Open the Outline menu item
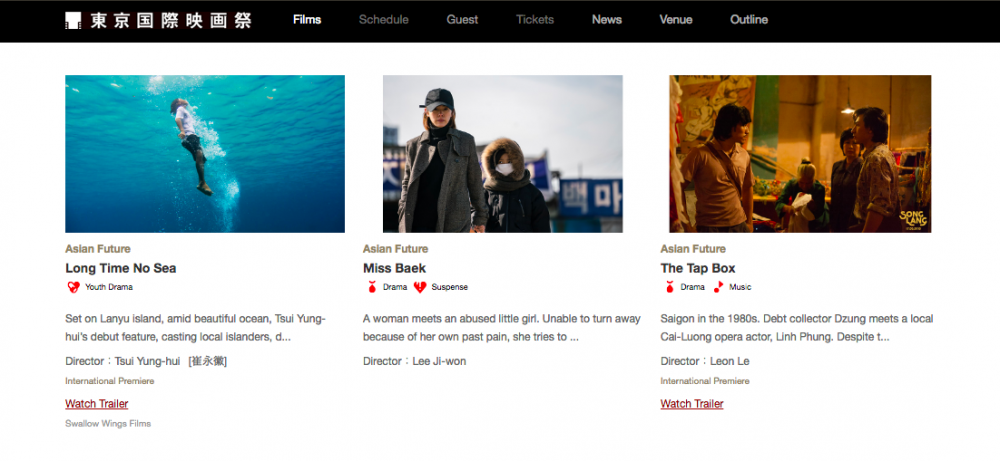Image resolution: width=1000 pixels, height=461 pixels. click(x=749, y=20)
